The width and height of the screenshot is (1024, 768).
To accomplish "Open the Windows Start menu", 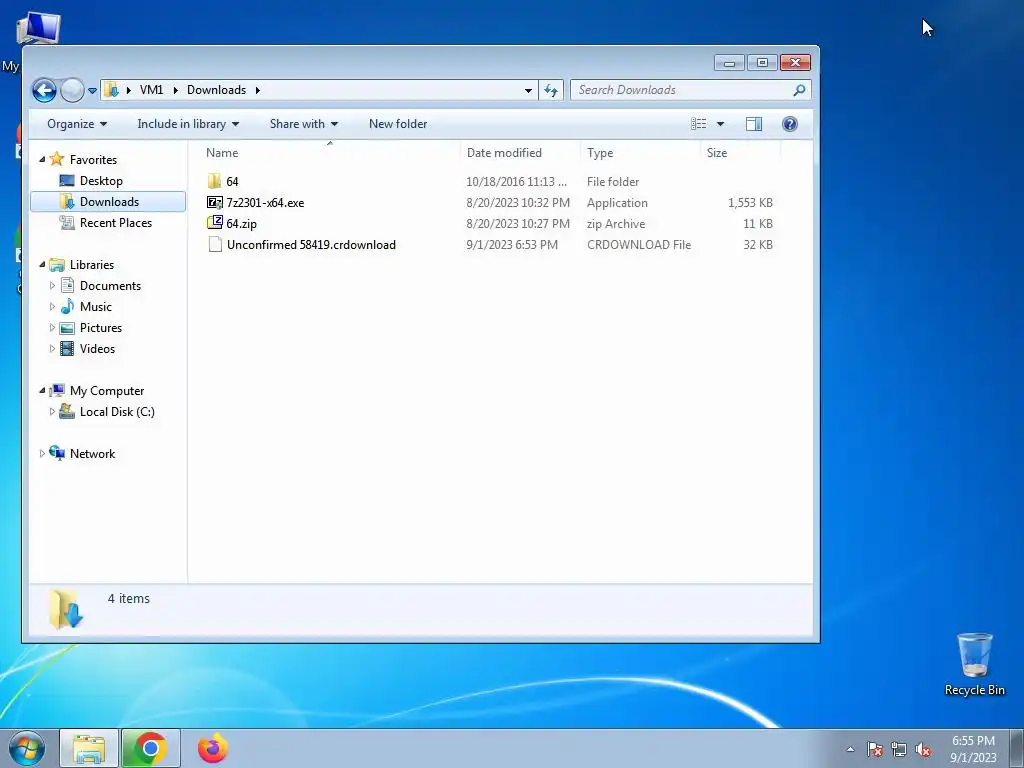I will [x=26, y=748].
